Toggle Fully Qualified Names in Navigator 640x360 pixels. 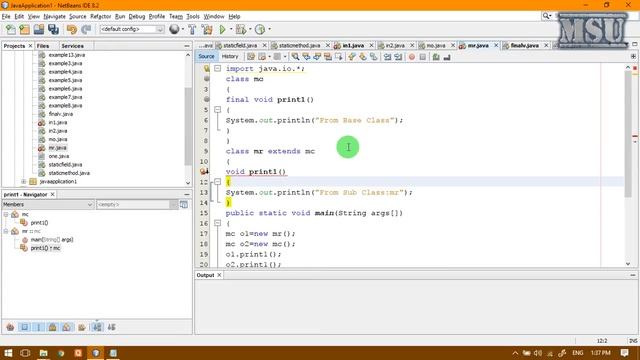[x=82, y=327]
